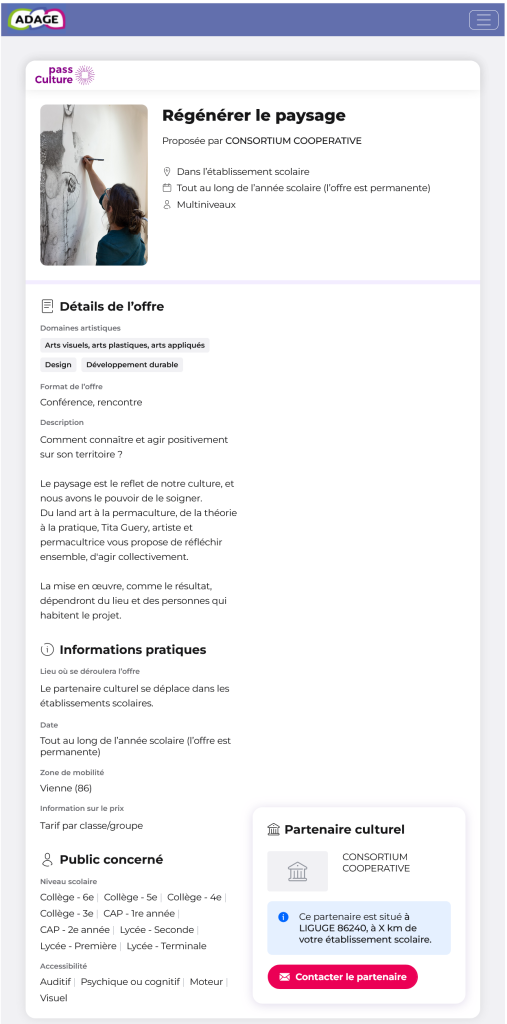Screen dimensions: 507x1024
Task: Select the Arts visuels, arts plastiques tag
Action: [x=125, y=345]
